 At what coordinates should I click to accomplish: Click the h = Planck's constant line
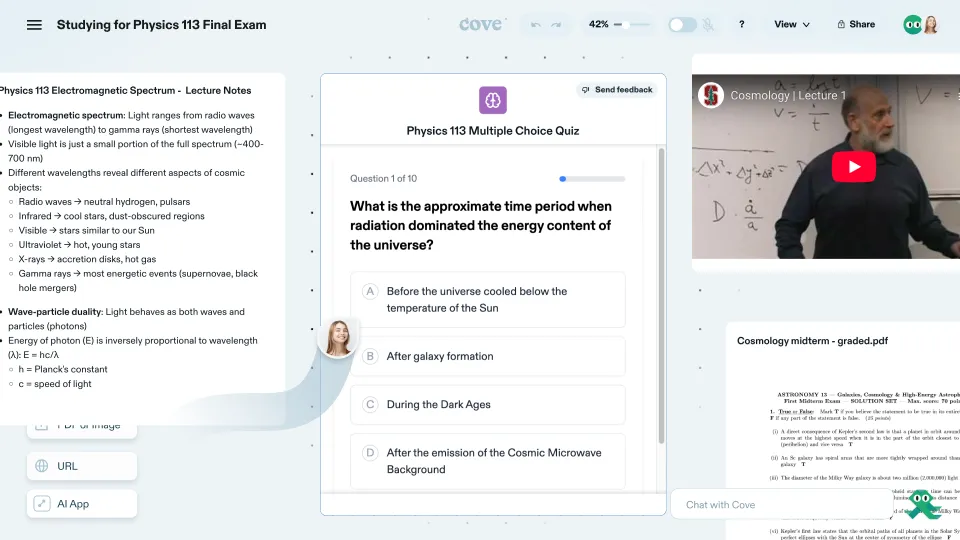tap(62, 370)
